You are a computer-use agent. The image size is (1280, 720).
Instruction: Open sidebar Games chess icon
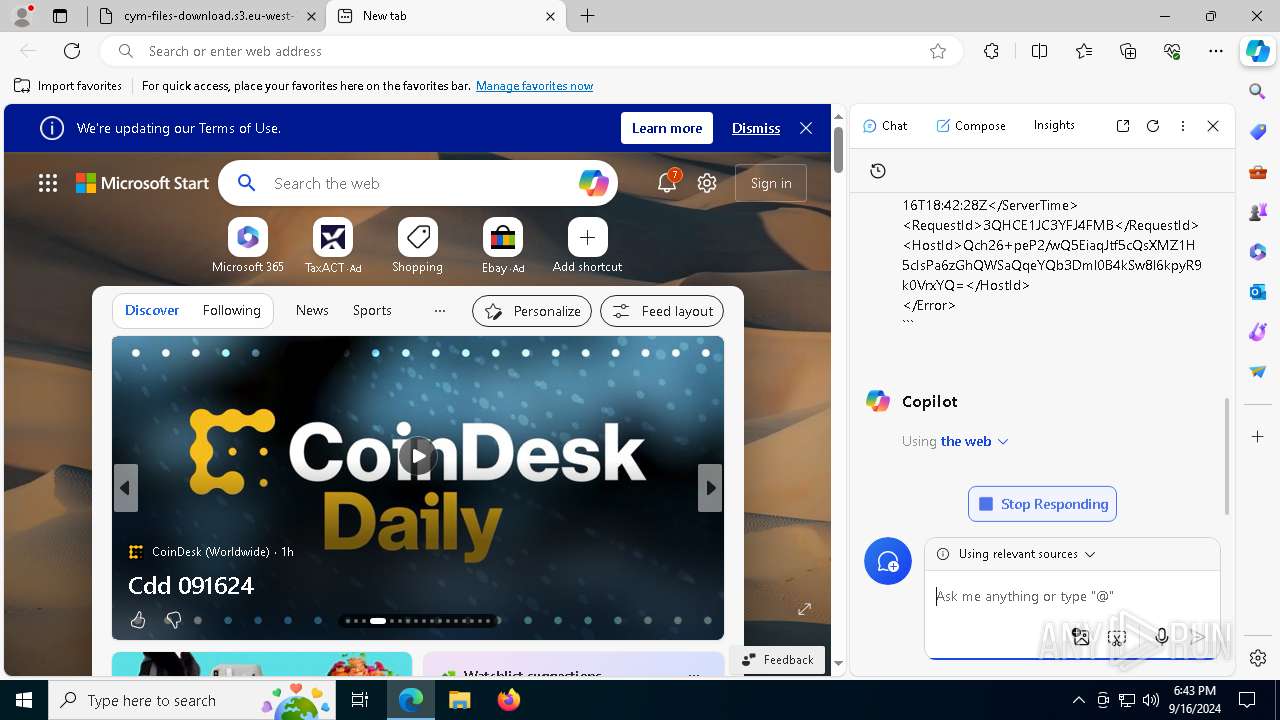pos(1258,212)
